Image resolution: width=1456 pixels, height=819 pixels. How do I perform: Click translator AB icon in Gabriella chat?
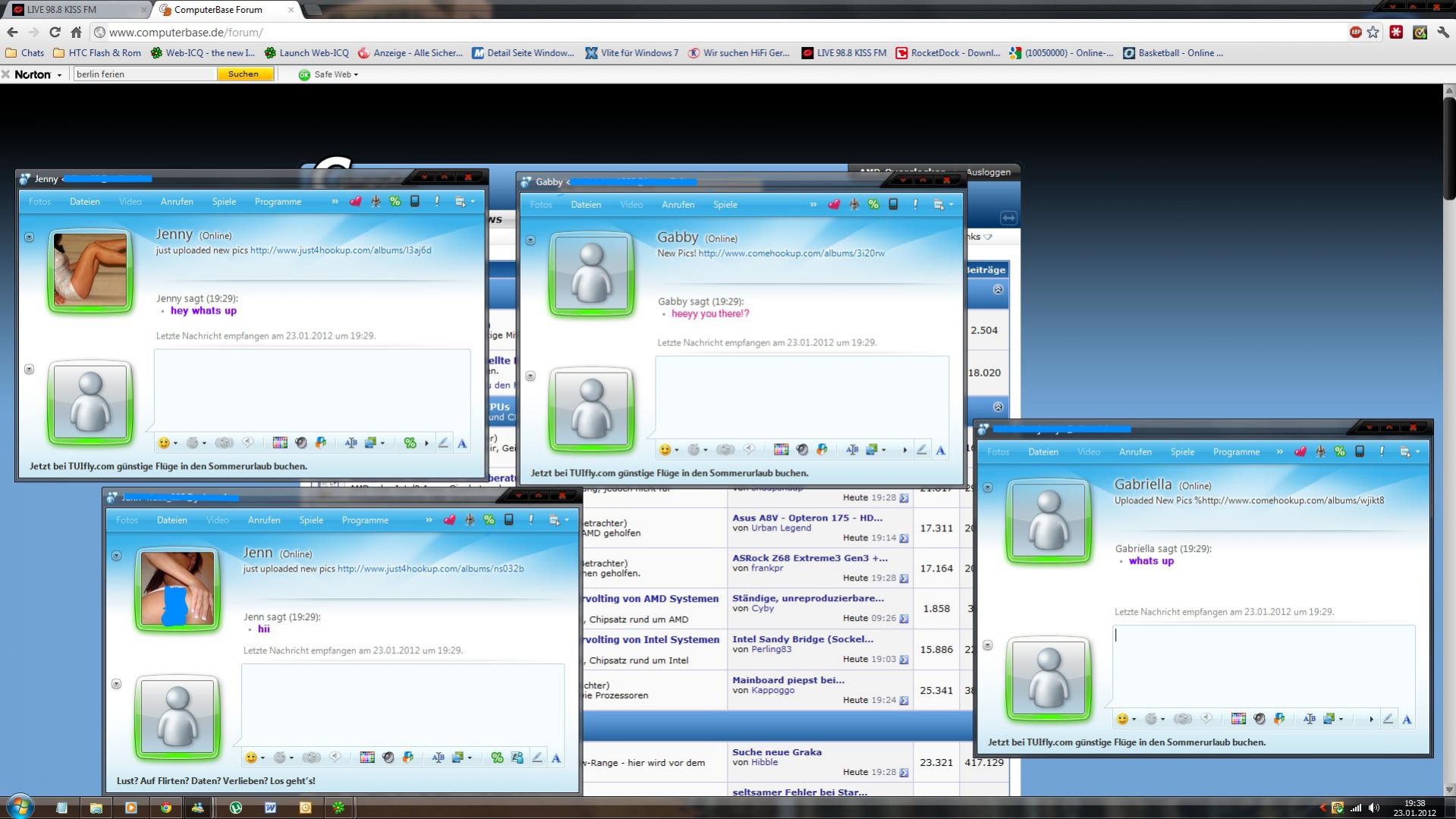(1309, 719)
